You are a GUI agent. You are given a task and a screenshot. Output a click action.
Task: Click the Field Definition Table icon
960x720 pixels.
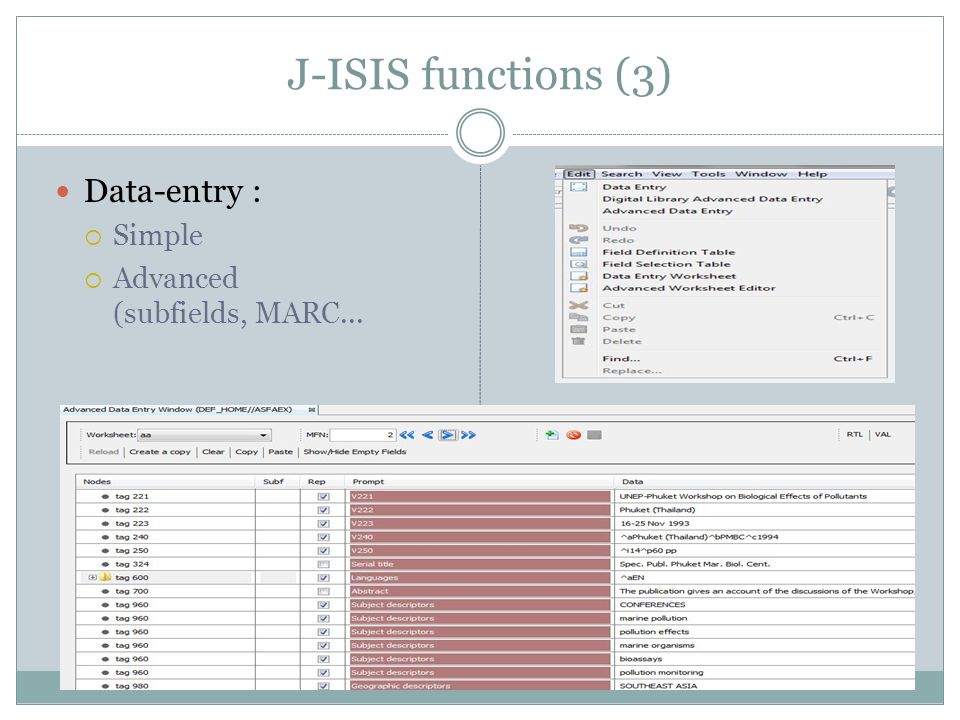click(x=579, y=252)
